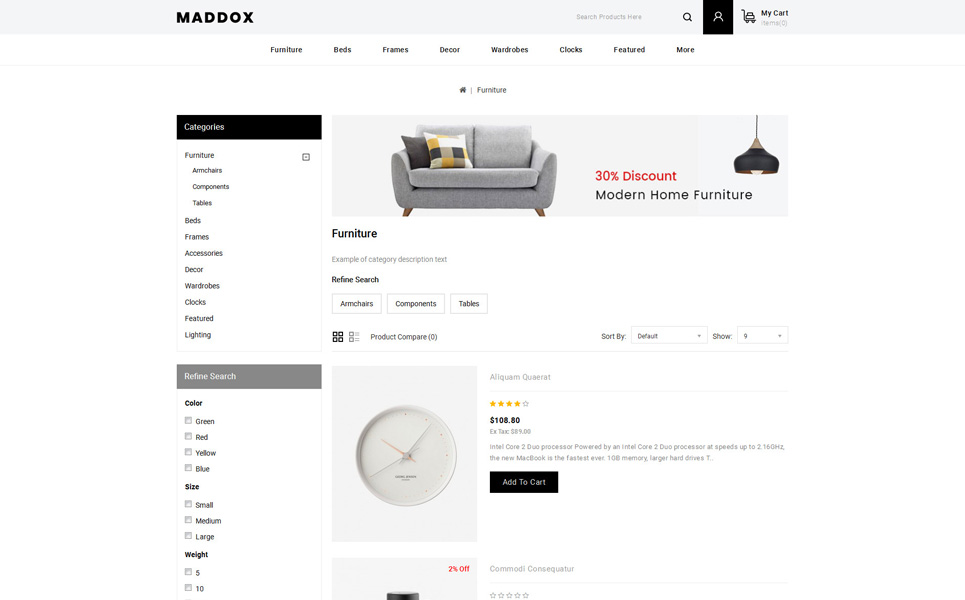Select the Armchairs refine button
The image size is (965, 600).
pyautogui.click(x=356, y=303)
